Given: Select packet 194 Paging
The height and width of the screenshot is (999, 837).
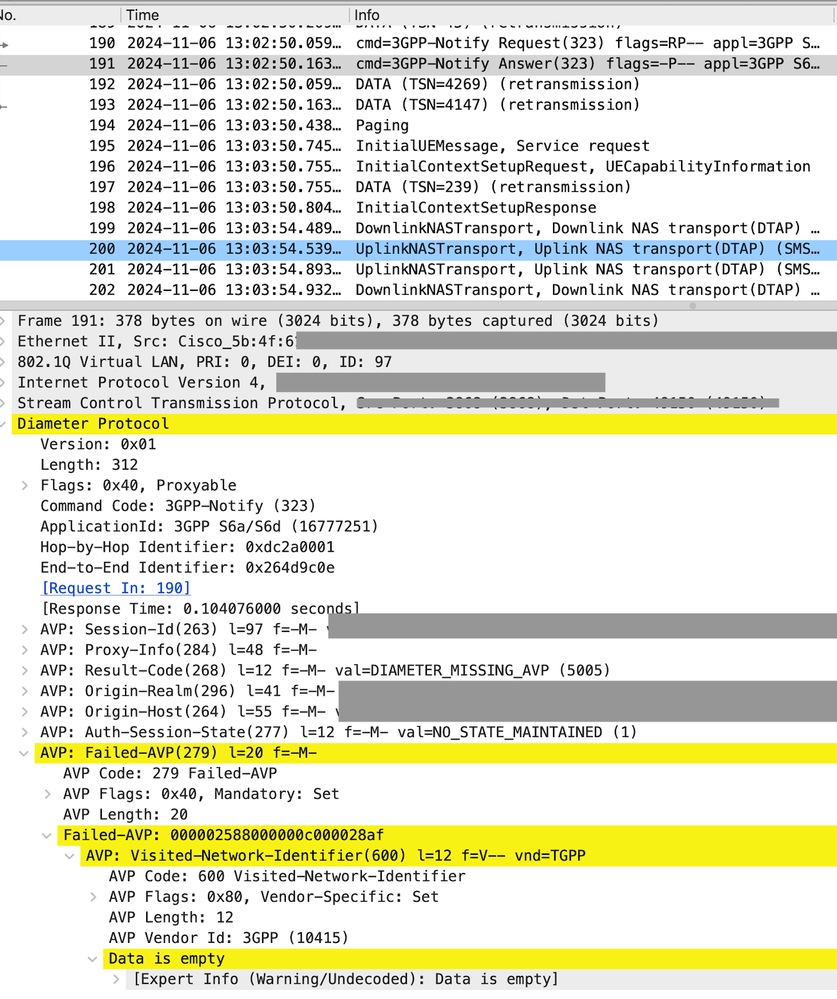Looking at the screenshot, I should (x=418, y=126).
